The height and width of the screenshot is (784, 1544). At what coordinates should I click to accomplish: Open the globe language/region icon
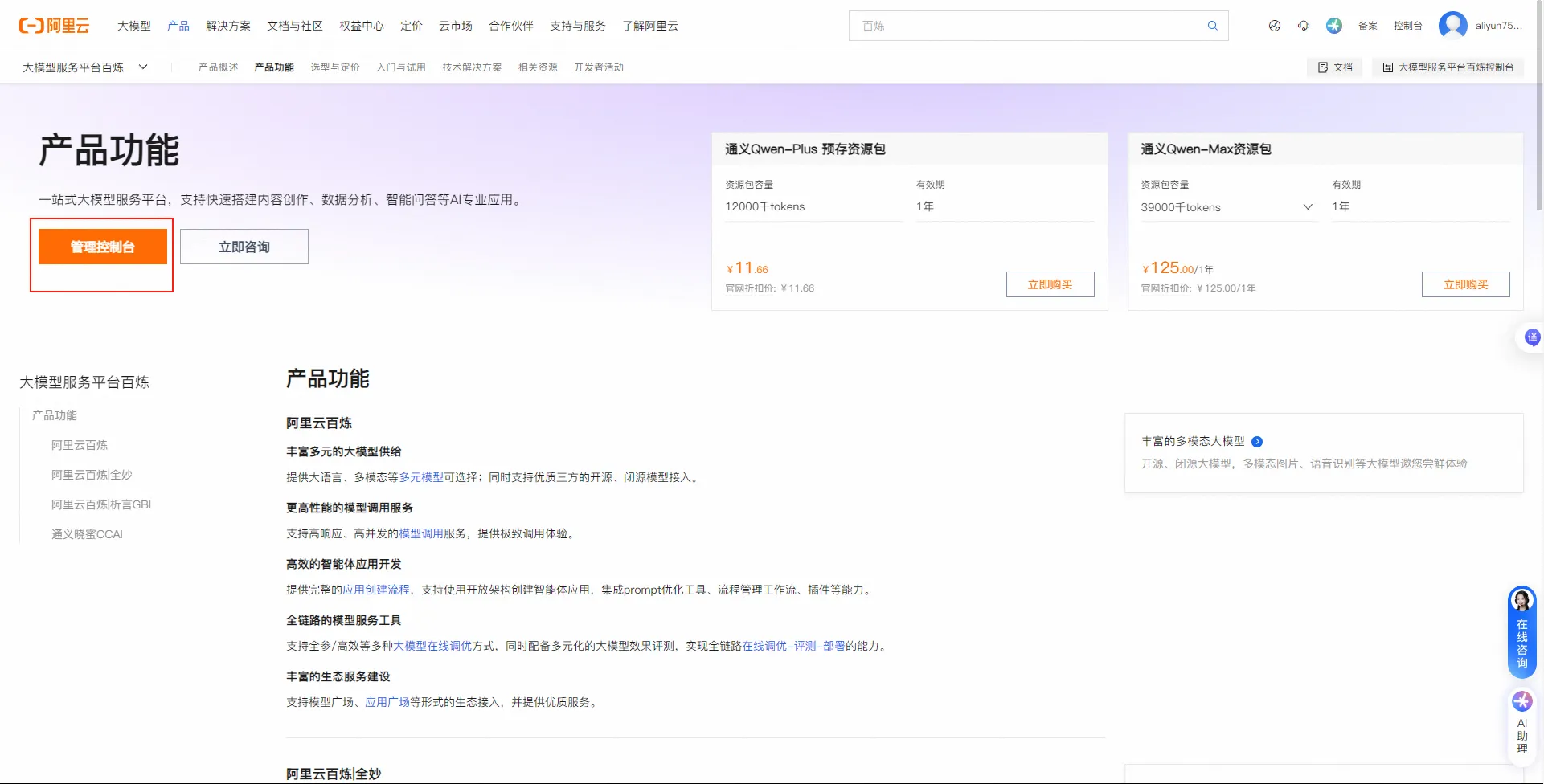click(1275, 26)
